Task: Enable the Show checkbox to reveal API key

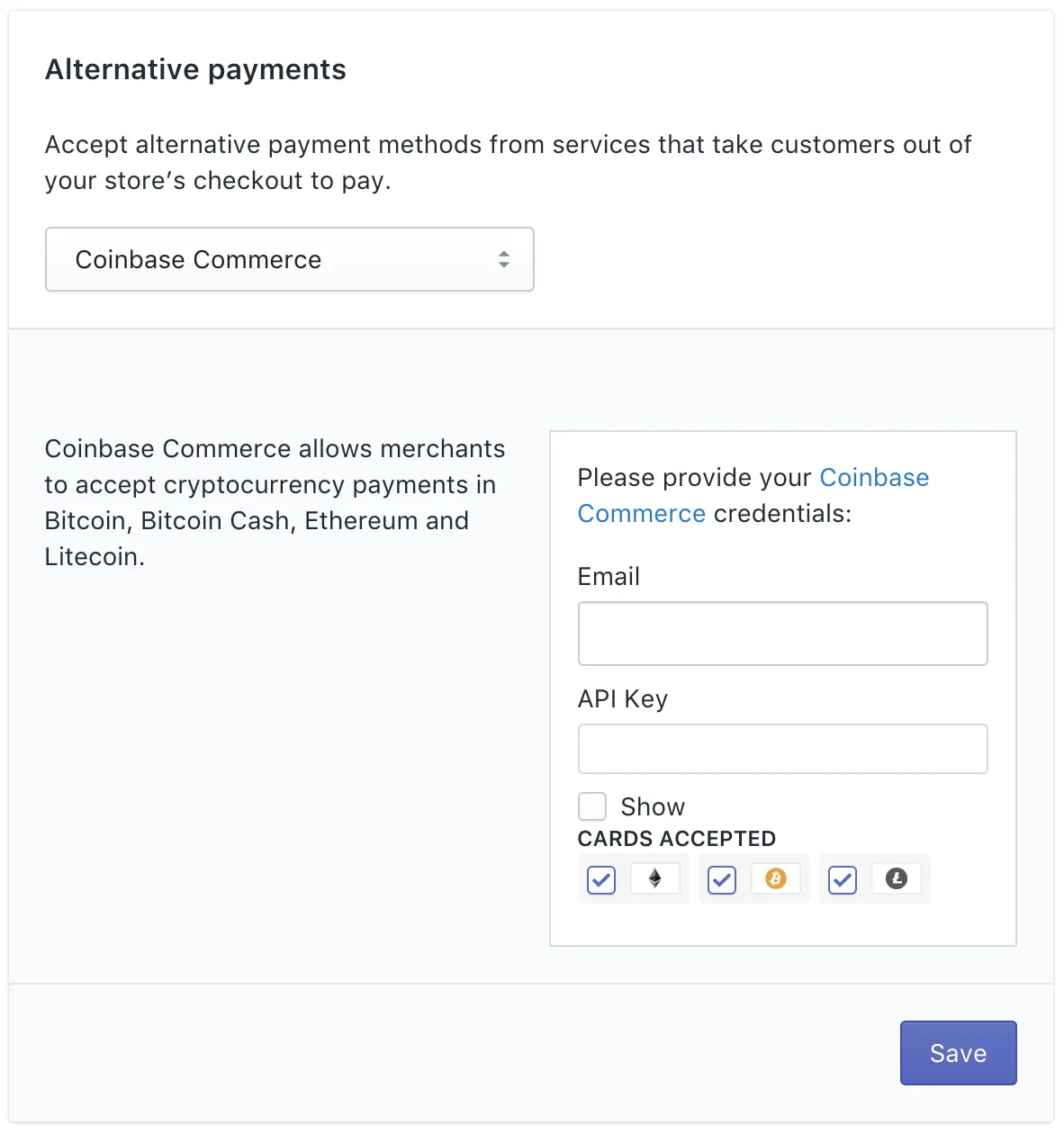Action: pos(592,806)
